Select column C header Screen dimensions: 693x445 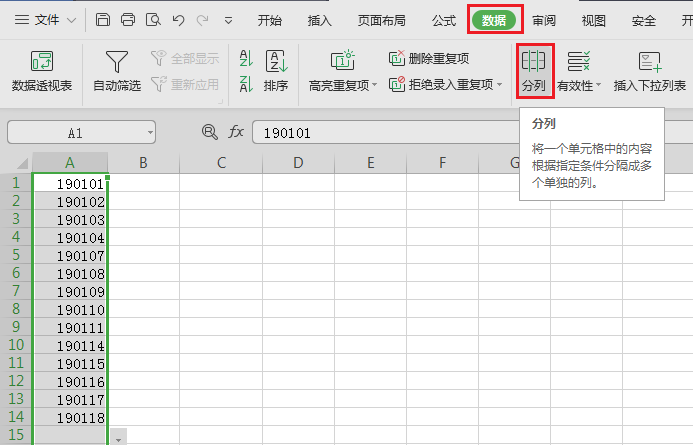pos(221,163)
